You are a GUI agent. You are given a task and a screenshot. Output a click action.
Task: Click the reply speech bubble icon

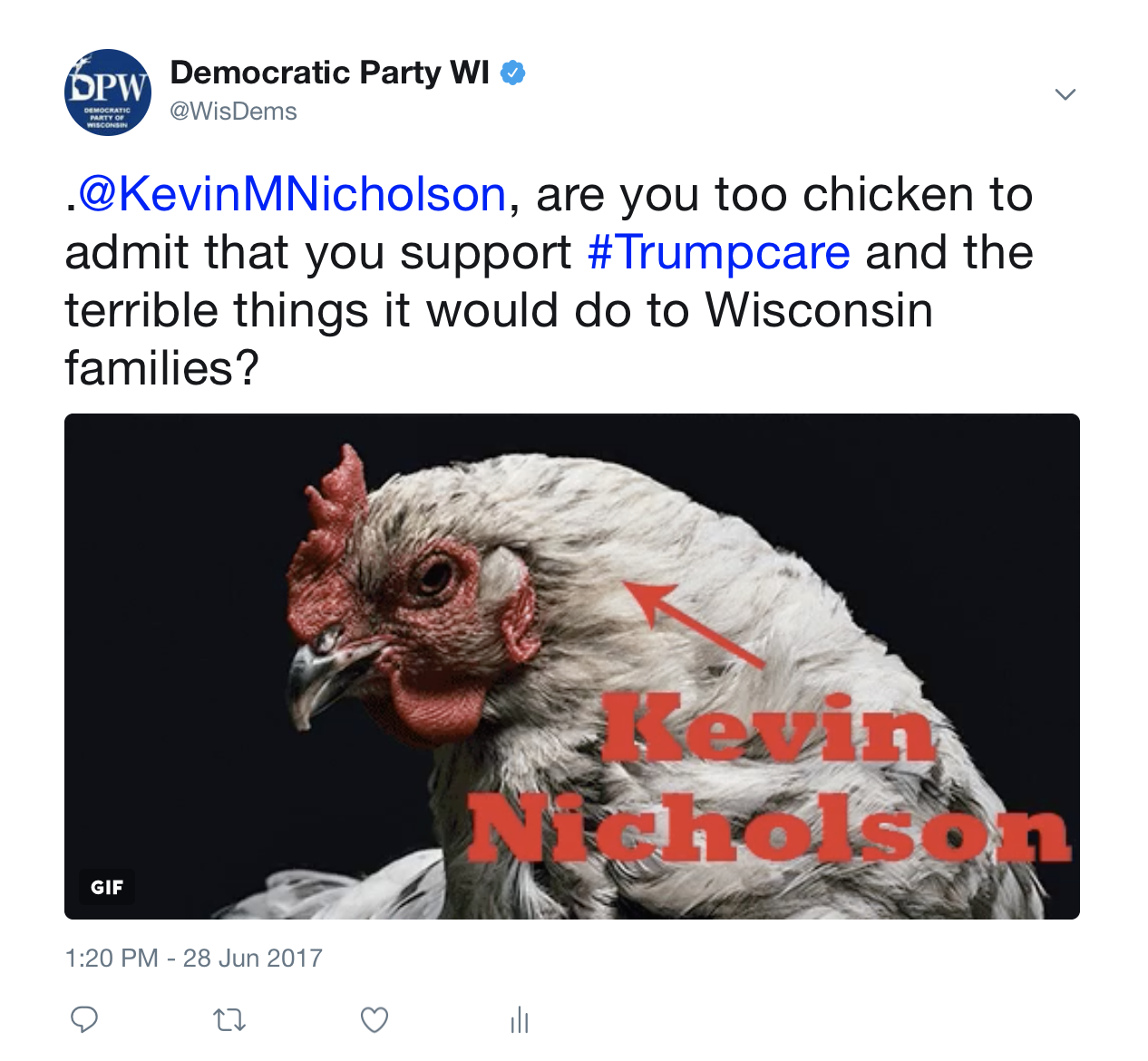tap(84, 1019)
